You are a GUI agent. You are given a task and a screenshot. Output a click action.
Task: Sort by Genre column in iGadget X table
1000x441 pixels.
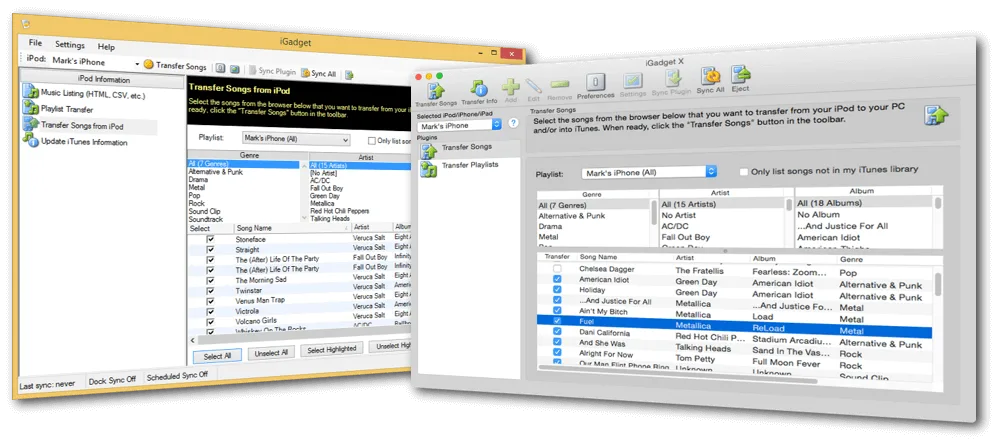point(850,260)
